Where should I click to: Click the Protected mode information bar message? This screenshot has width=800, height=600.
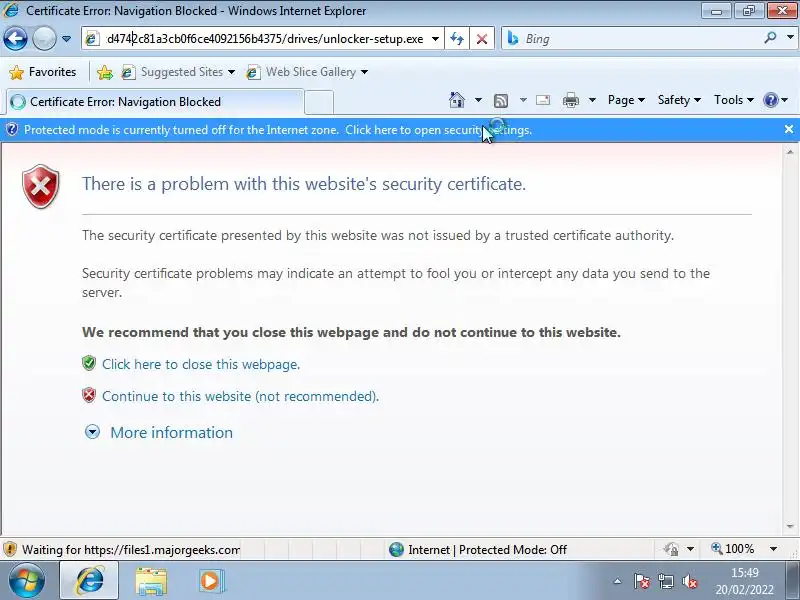point(278,130)
